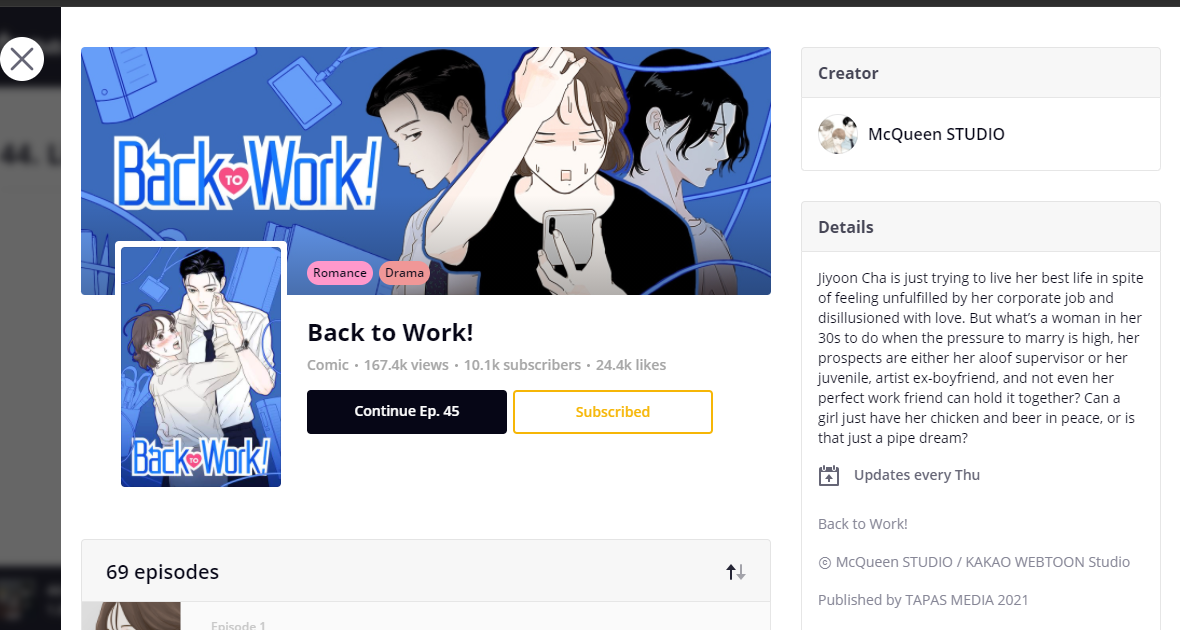Click the Details panel header
The image size is (1180, 630).
pyautogui.click(x=981, y=227)
